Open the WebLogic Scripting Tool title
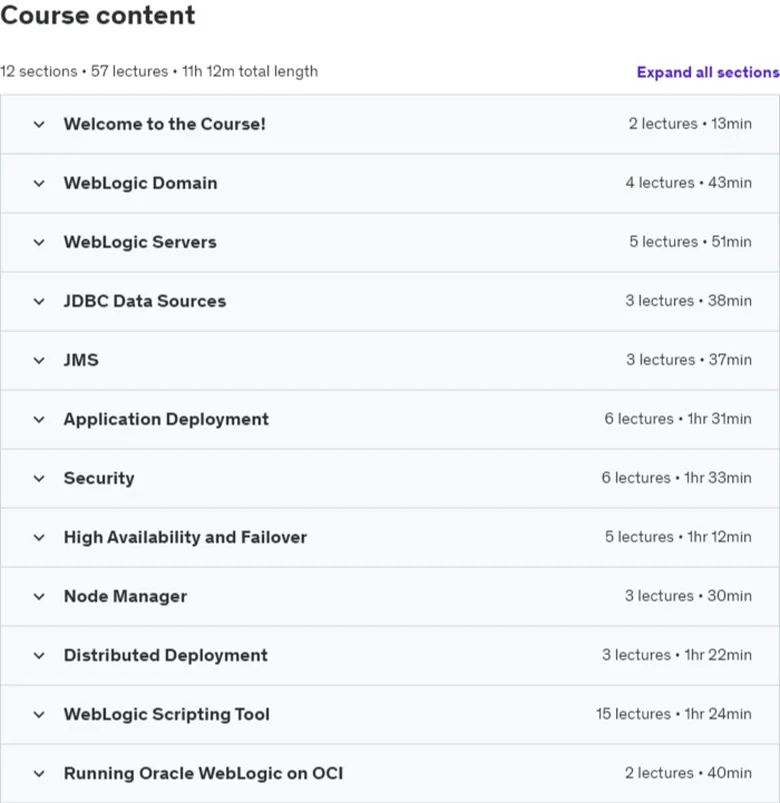This screenshot has width=780, height=803. tap(166, 714)
